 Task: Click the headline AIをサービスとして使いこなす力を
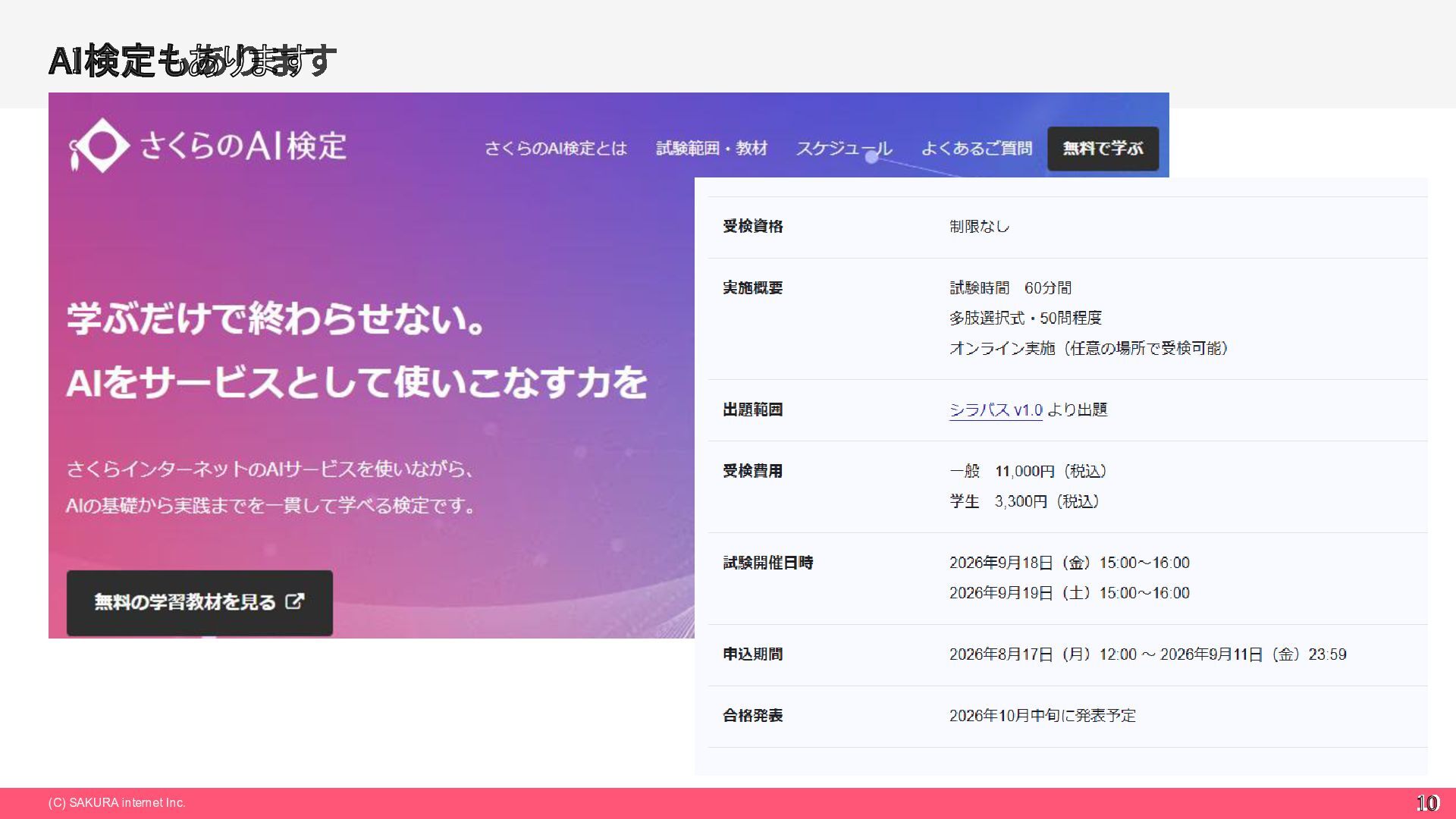click(x=356, y=382)
